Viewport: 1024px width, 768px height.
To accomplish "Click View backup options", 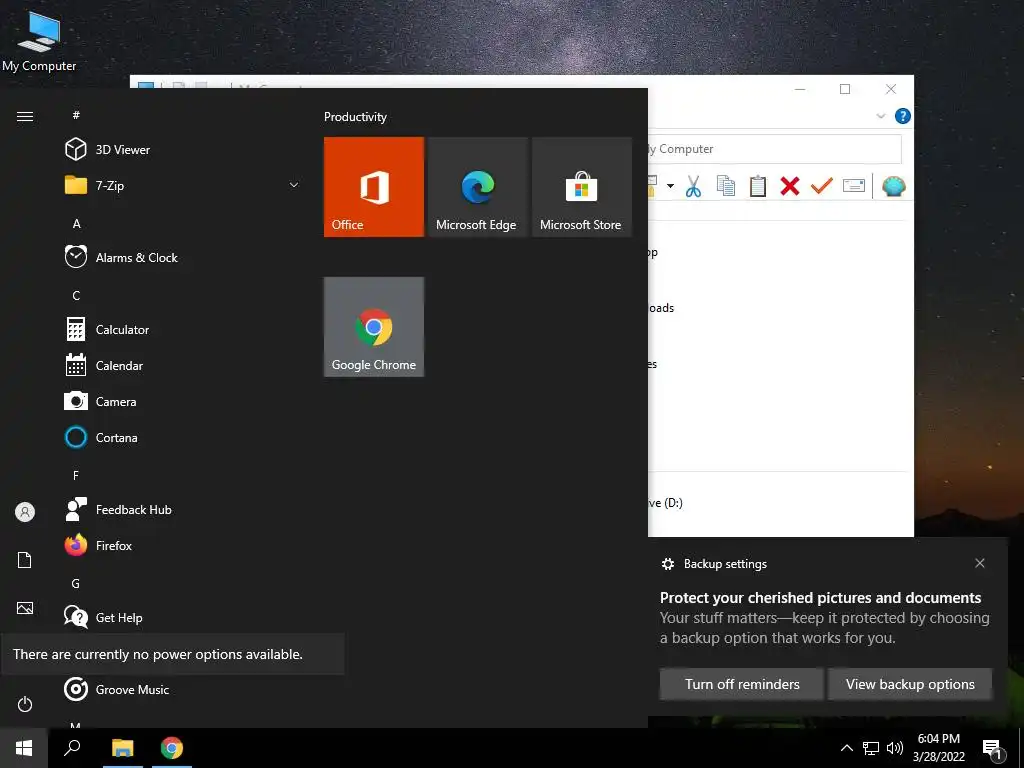I will click(910, 684).
